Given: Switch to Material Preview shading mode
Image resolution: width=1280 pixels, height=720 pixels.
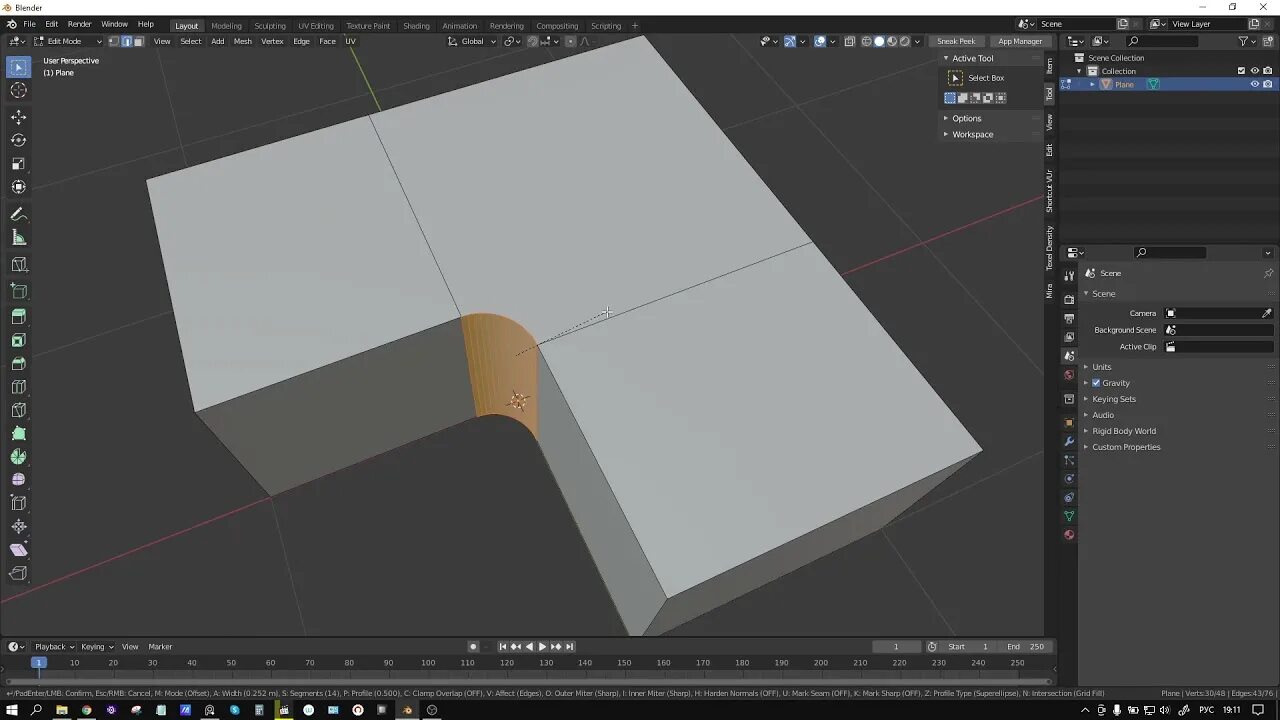Looking at the screenshot, I should [x=891, y=41].
